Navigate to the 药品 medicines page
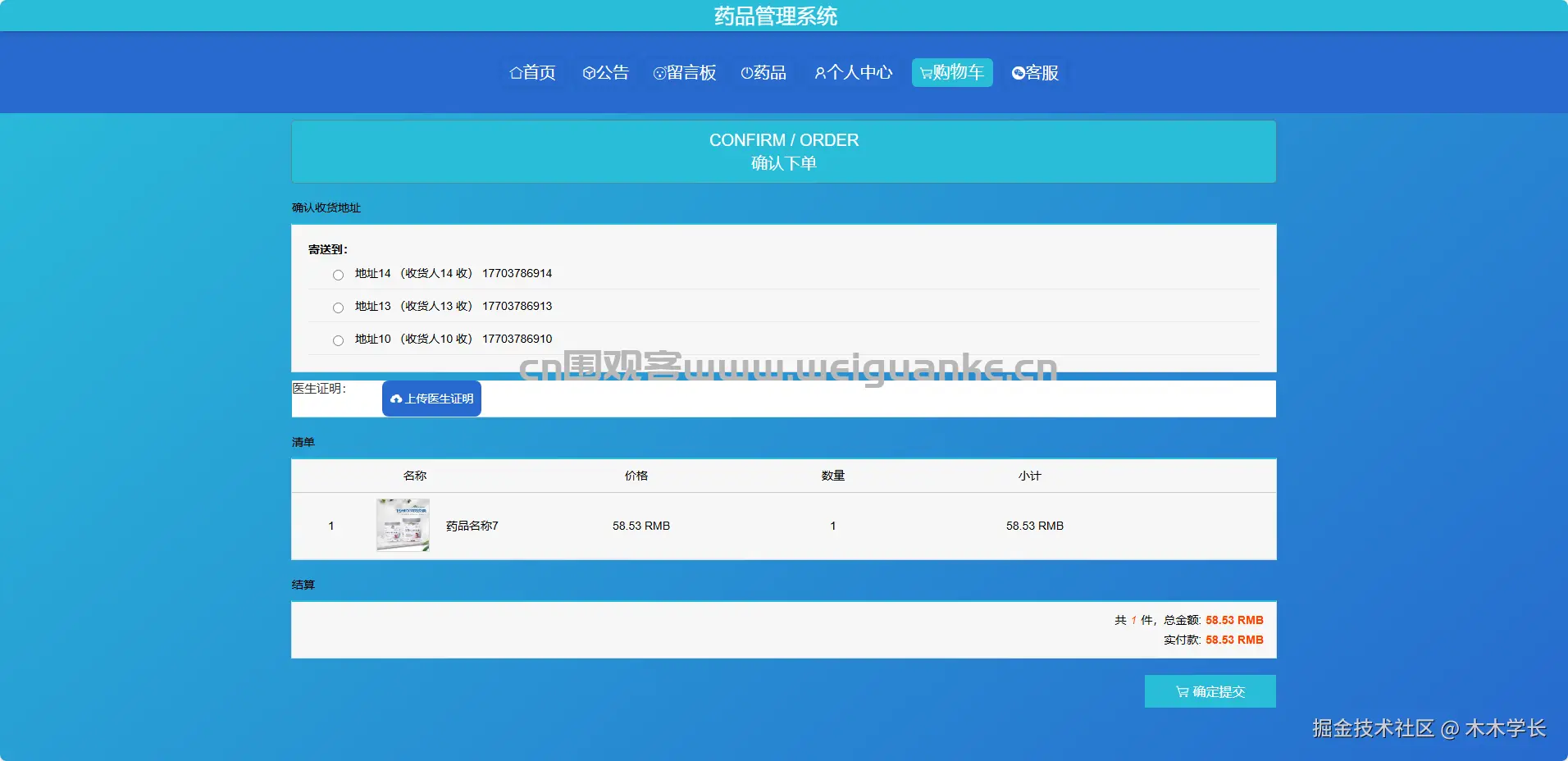 pos(763,72)
